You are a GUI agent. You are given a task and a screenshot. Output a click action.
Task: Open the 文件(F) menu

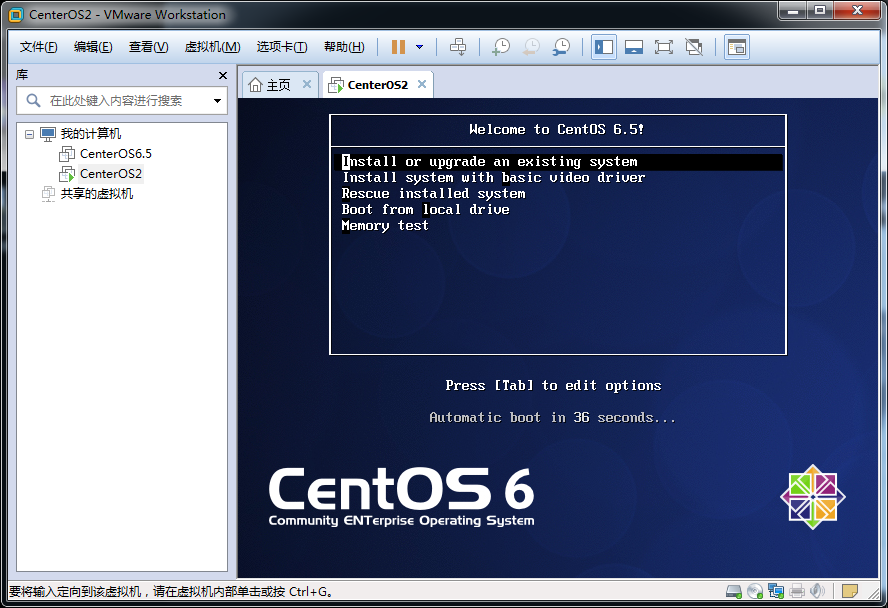(x=39, y=47)
